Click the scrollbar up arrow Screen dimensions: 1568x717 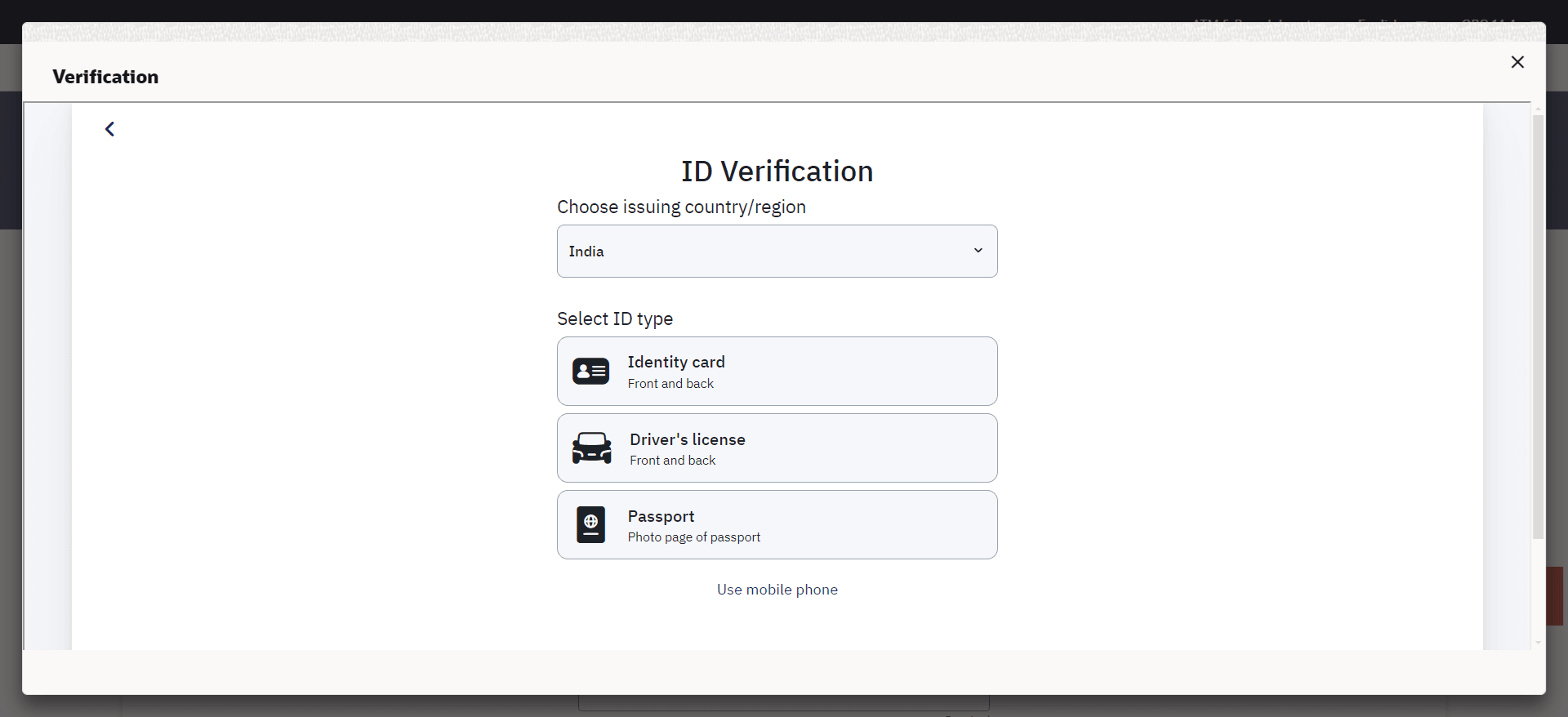[1538, 109]
